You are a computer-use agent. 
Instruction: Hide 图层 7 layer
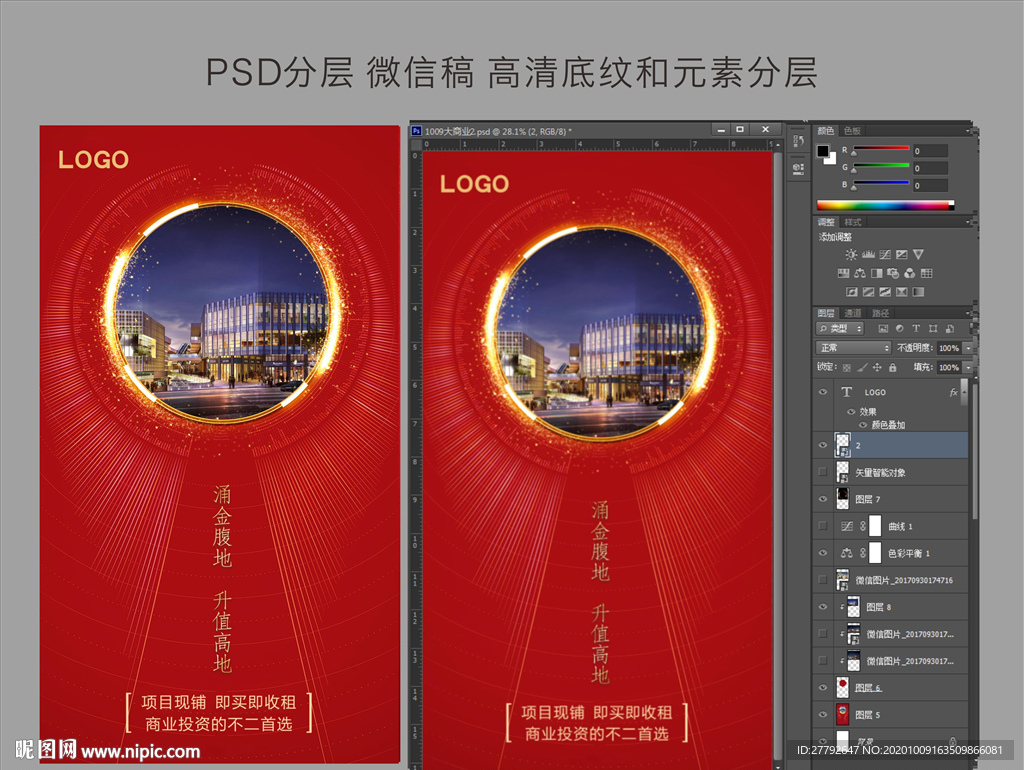pos(823,499)
